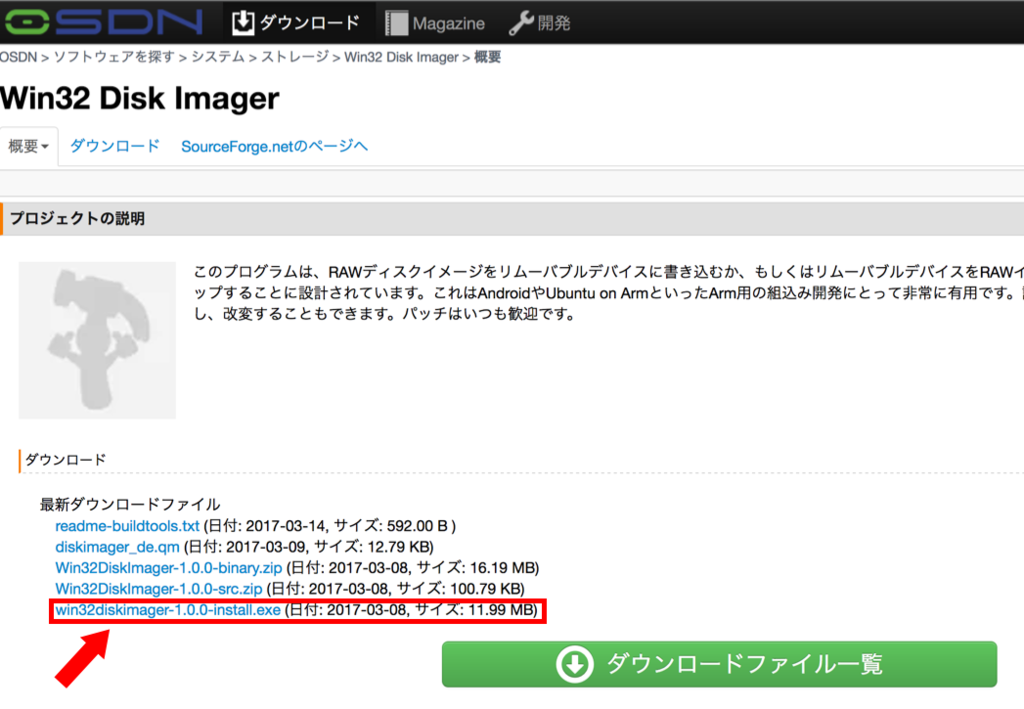Screen dimensions: 1024x709
Task: Click the プロジェクトの説明 section header
Action: coord(77,219)
